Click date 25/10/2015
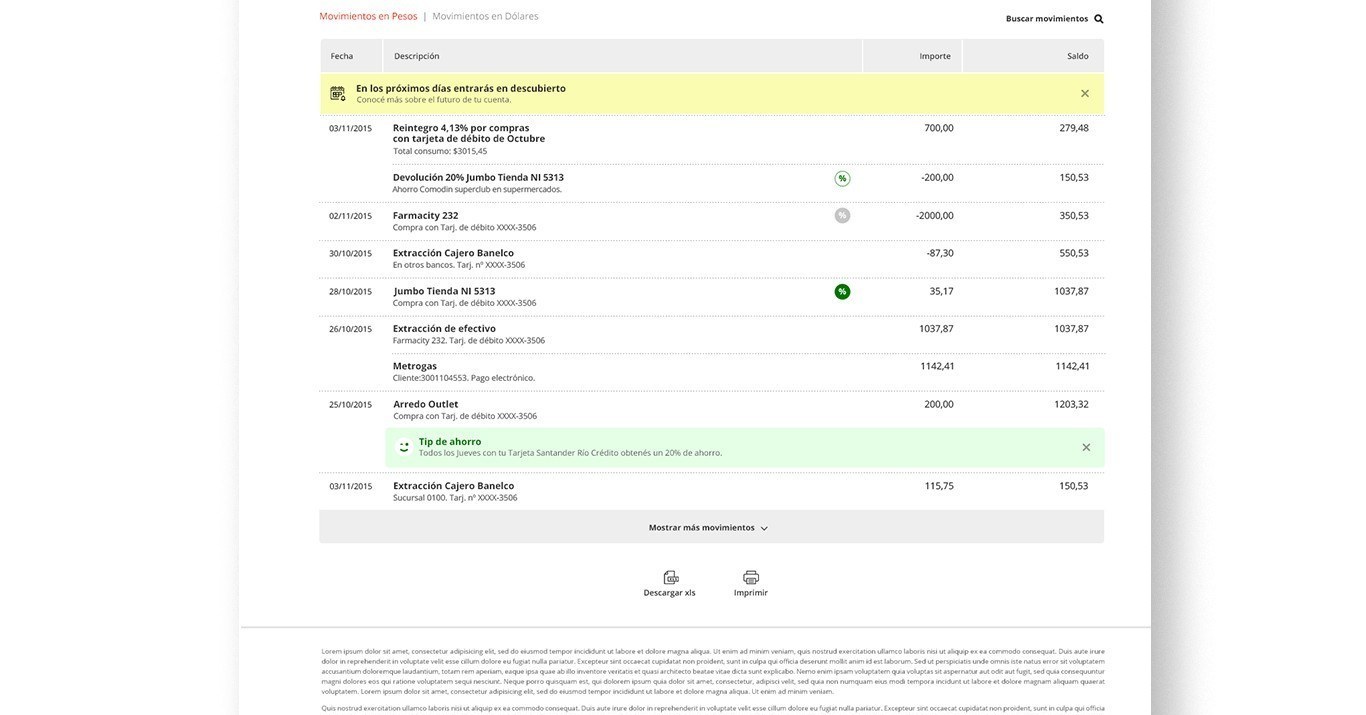The height and width of the screenshot is (715, 1366). 350,405
